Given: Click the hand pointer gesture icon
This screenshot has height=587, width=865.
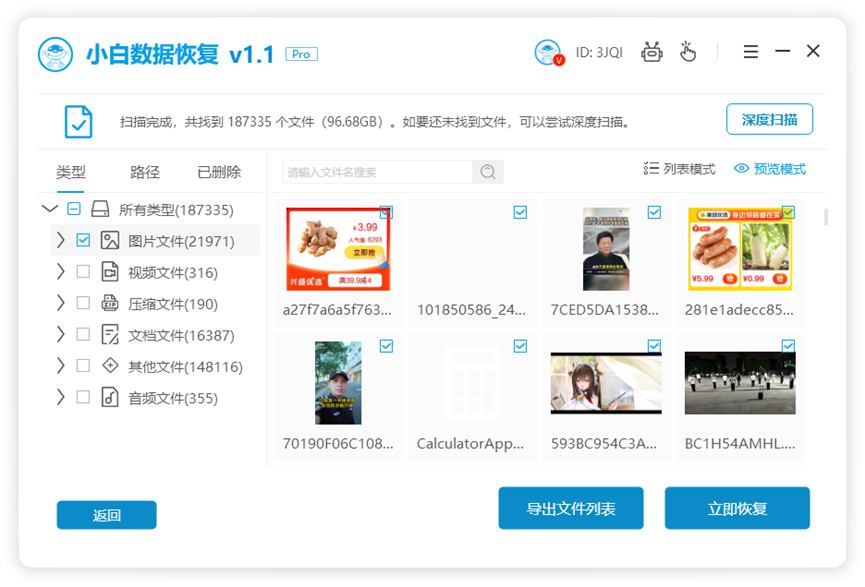Looking at the screenshot, I should pyautogui.click(x=687, y=52).
